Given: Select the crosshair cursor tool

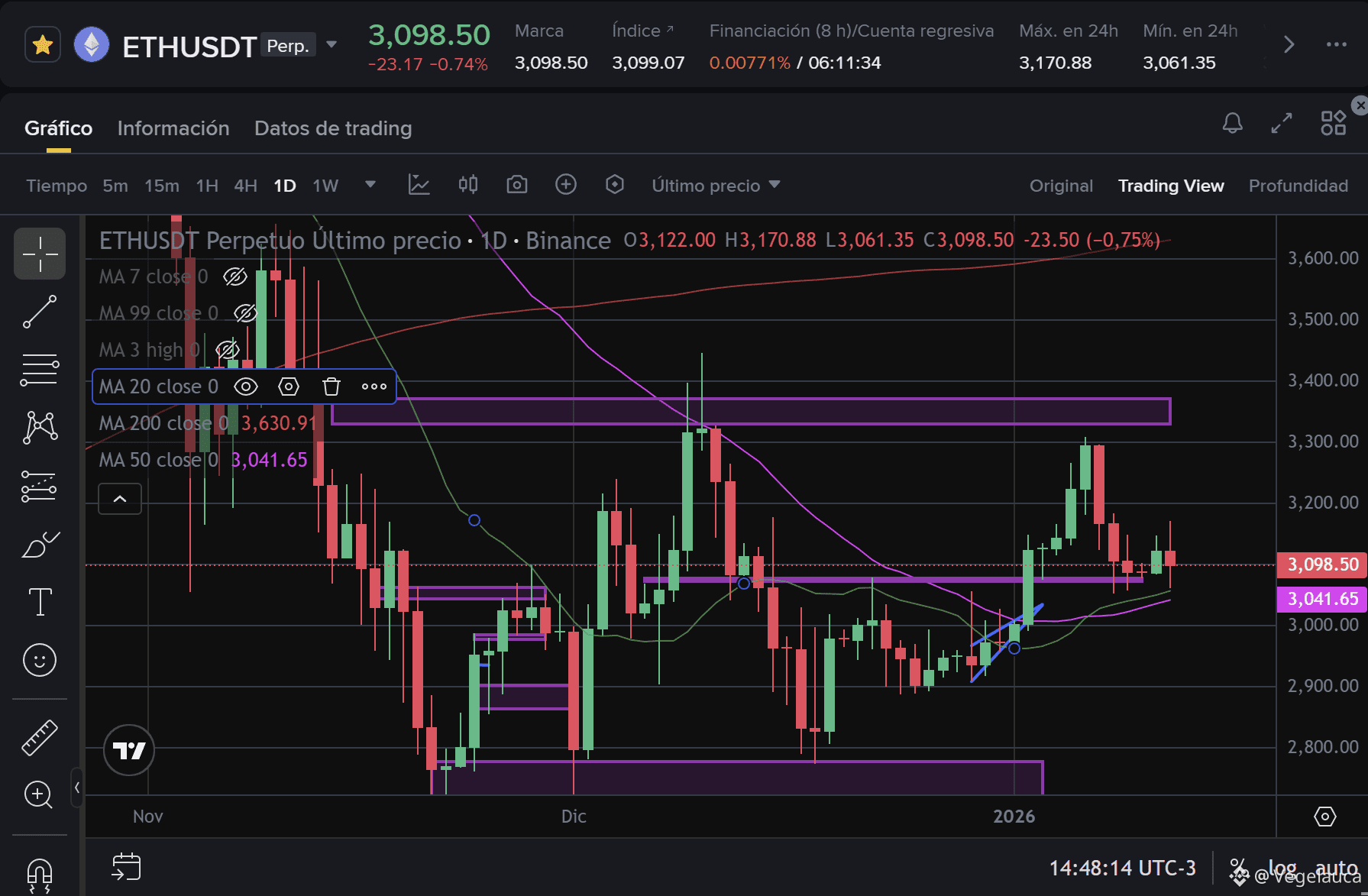Looking at the screenshot, I should [40, 254].
